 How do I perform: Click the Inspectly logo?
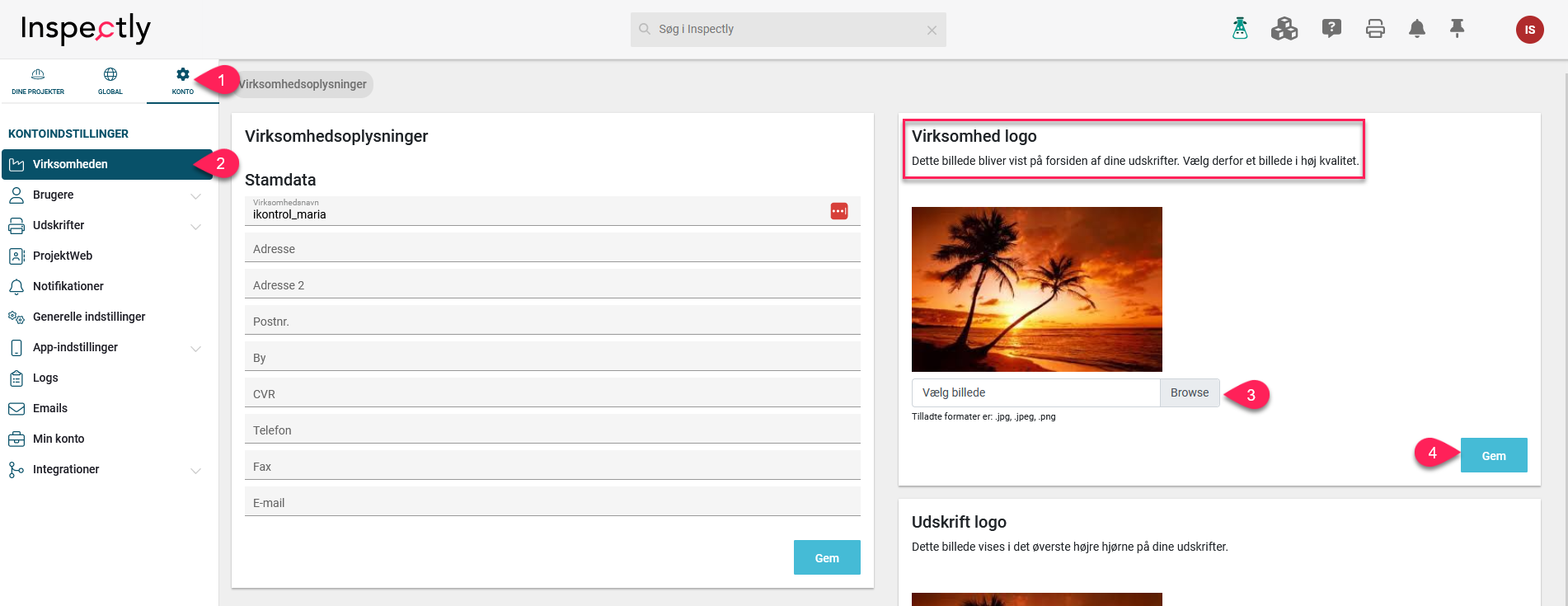(x=86, y=29)
